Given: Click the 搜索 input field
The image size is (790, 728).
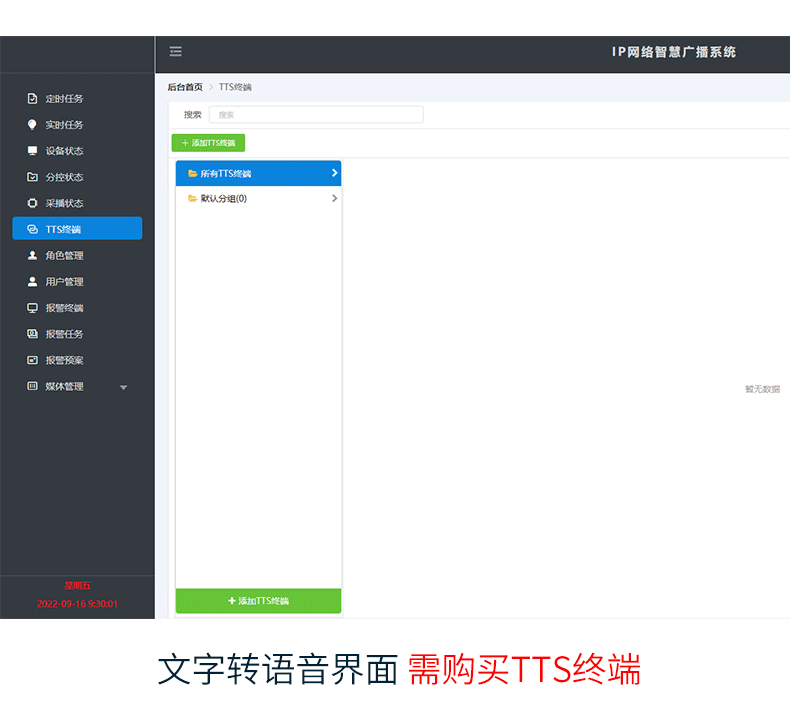Looking at the screenshot, I should [x=315, y=115].
